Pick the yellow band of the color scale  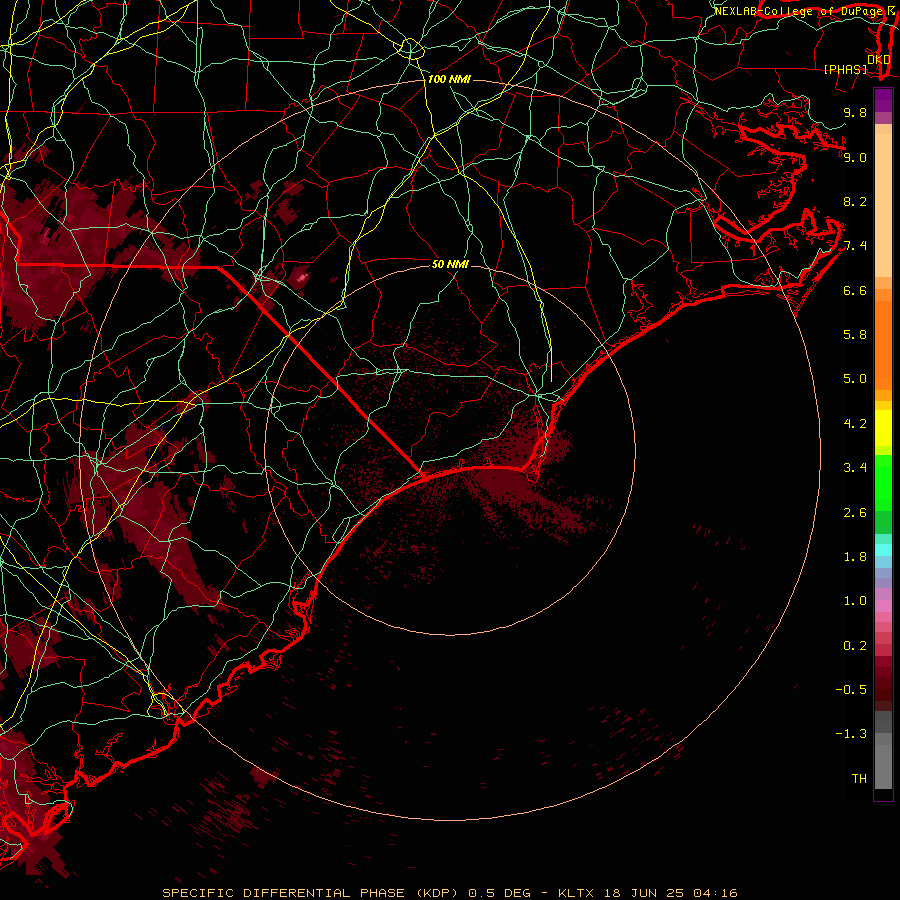pos(883,428)
